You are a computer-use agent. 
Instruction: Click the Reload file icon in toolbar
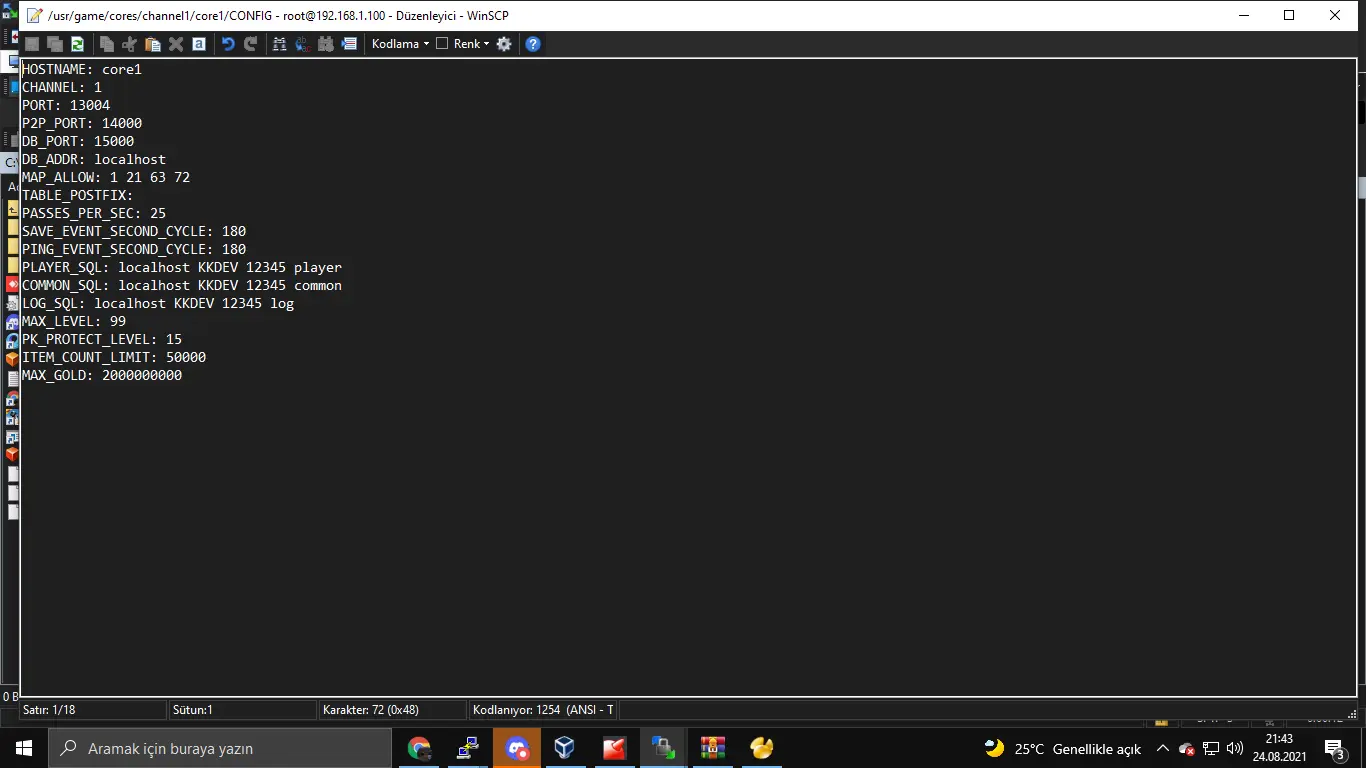tap(76, 44)
